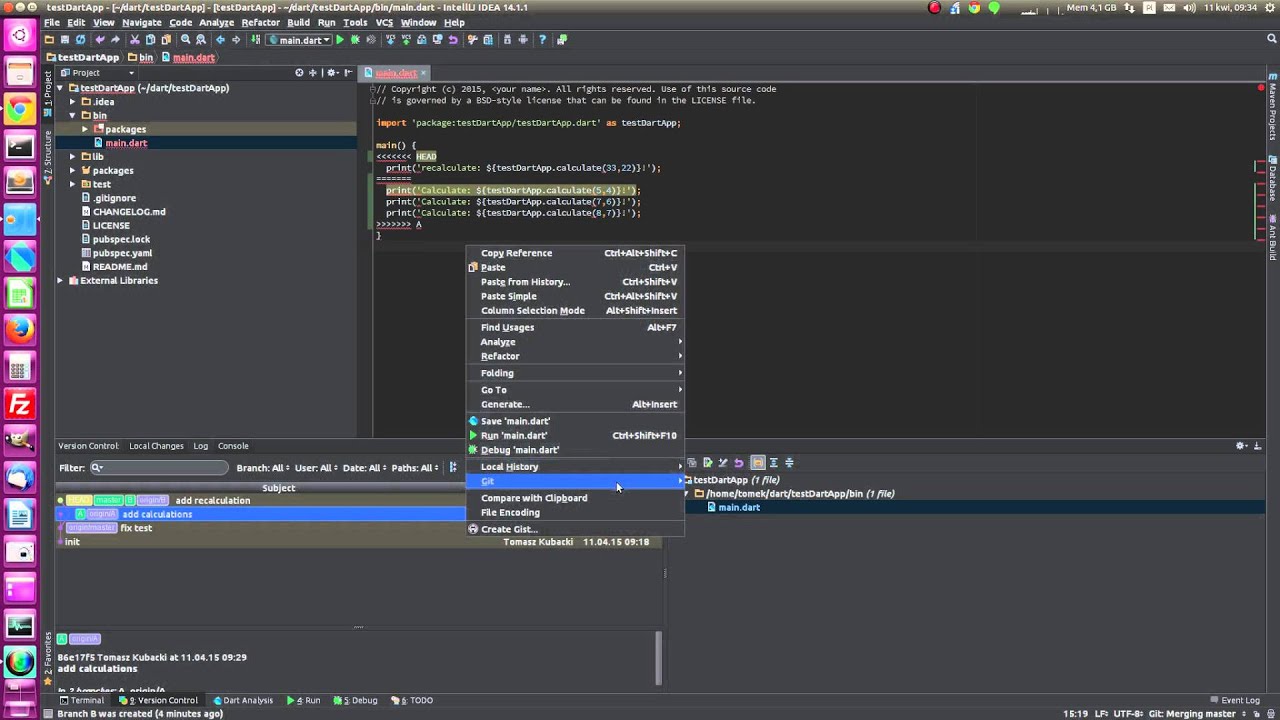Collapse the bin folder
The width and height of the screenshot is (1280, 720).
coord(72,115)
